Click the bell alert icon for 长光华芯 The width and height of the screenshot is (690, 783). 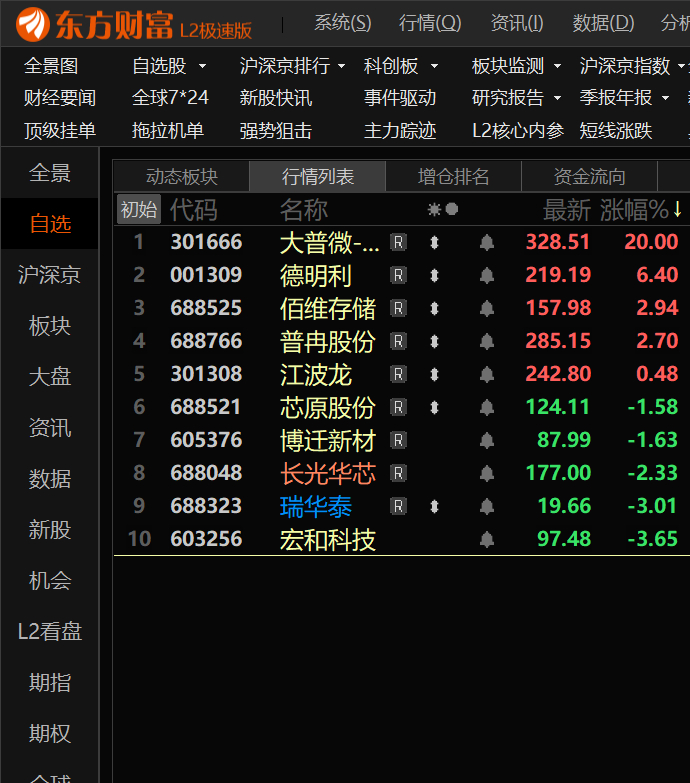click(487, 473)
